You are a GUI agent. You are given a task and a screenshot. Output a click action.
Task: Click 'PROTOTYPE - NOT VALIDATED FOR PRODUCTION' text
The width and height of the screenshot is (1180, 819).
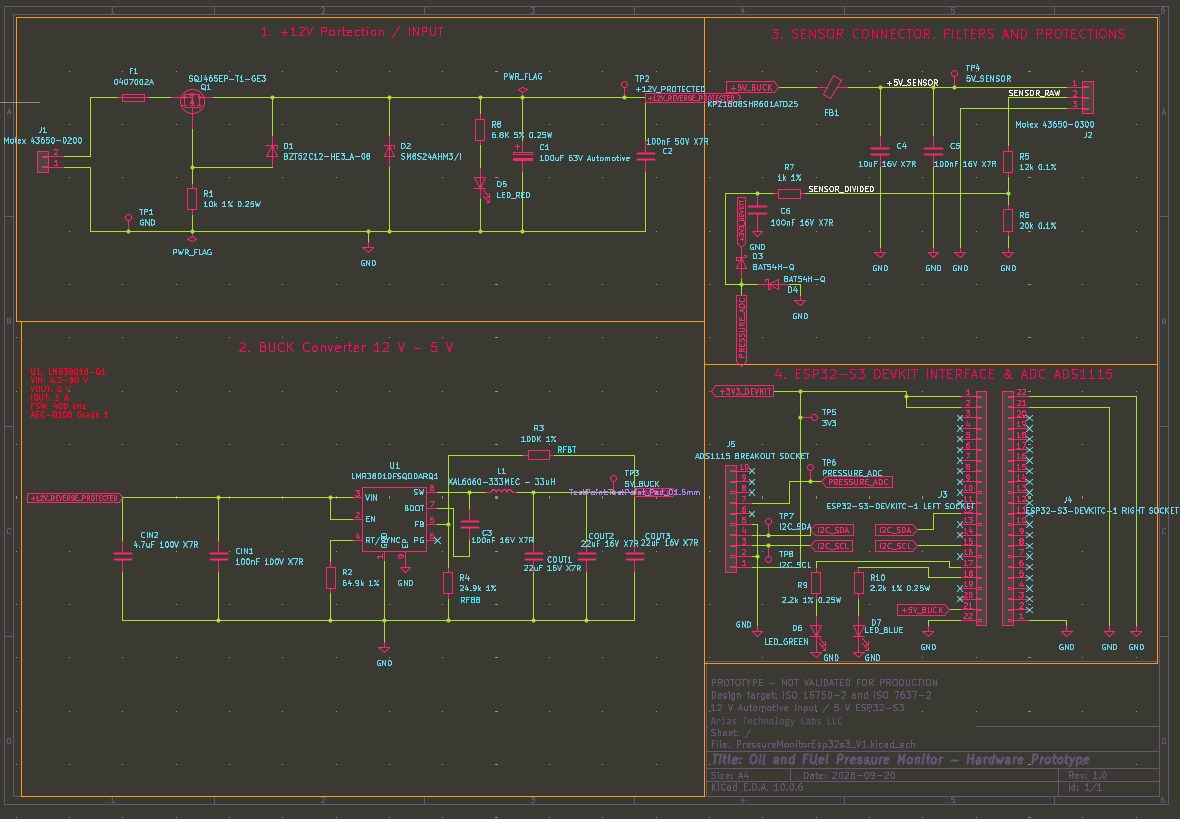pyautogui.click(x=824, y=683)
